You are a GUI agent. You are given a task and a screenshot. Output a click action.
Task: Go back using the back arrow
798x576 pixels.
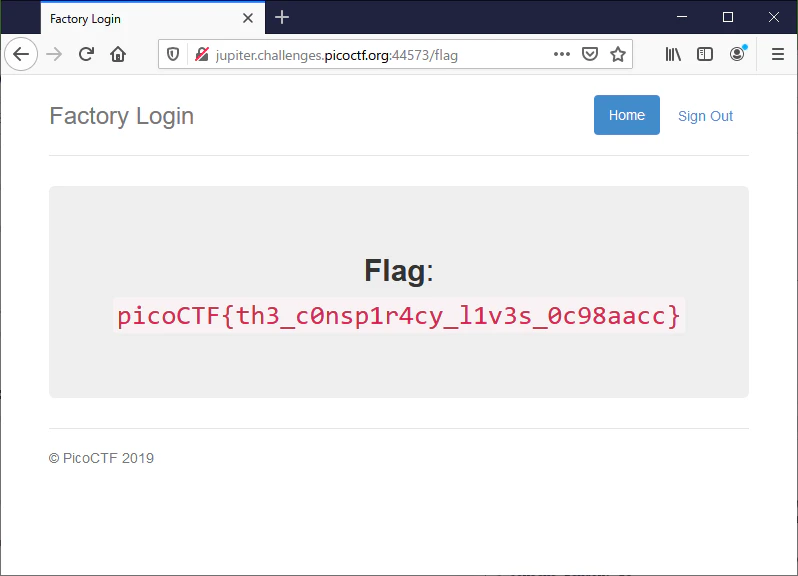point(21,54)
